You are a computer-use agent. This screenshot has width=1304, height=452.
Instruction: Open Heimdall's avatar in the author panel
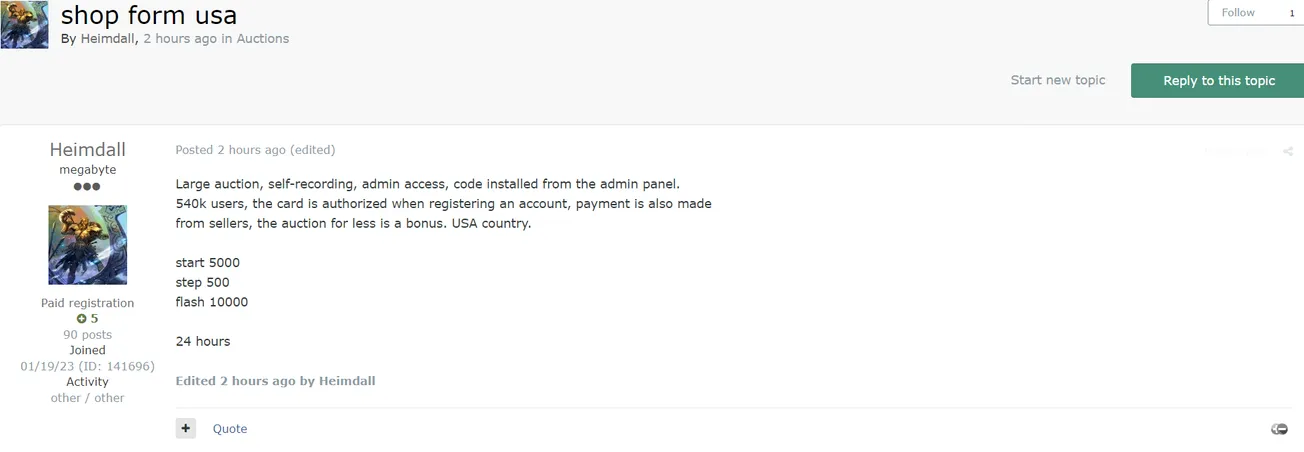(x=87, y=245)
